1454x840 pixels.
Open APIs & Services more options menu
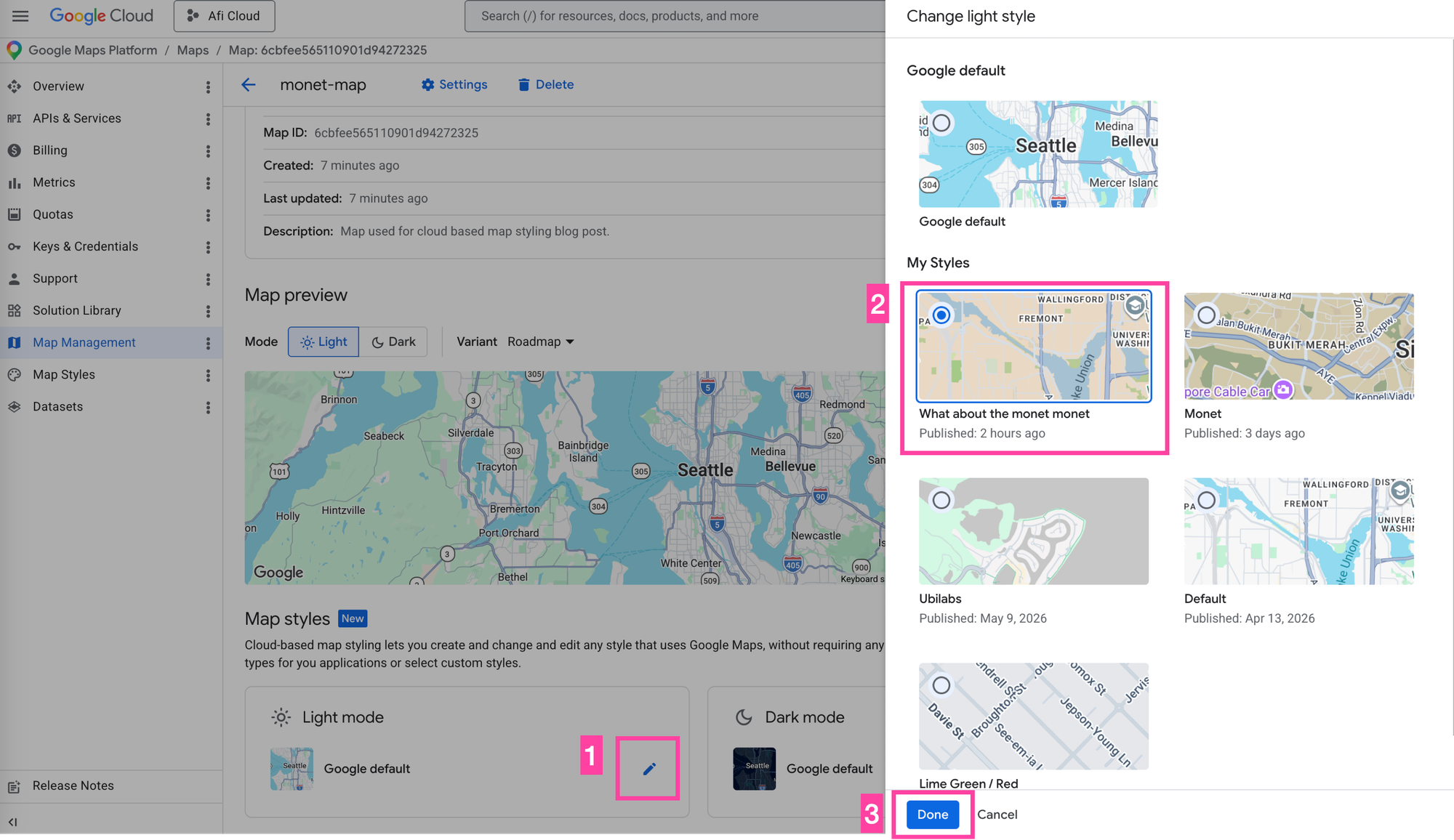(x=208, y=118)
